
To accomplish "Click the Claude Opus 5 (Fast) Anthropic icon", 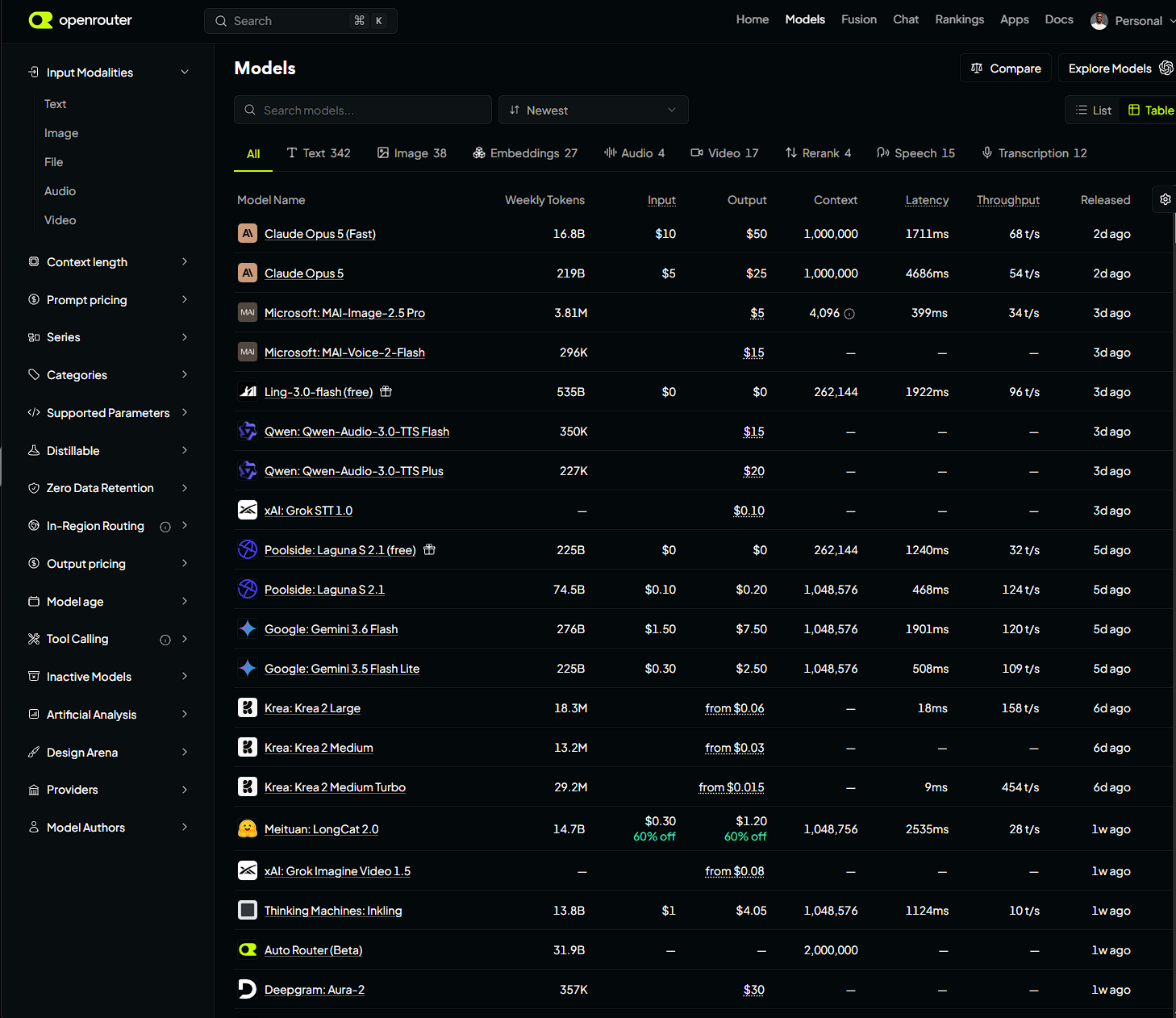I will click(248, 233).
